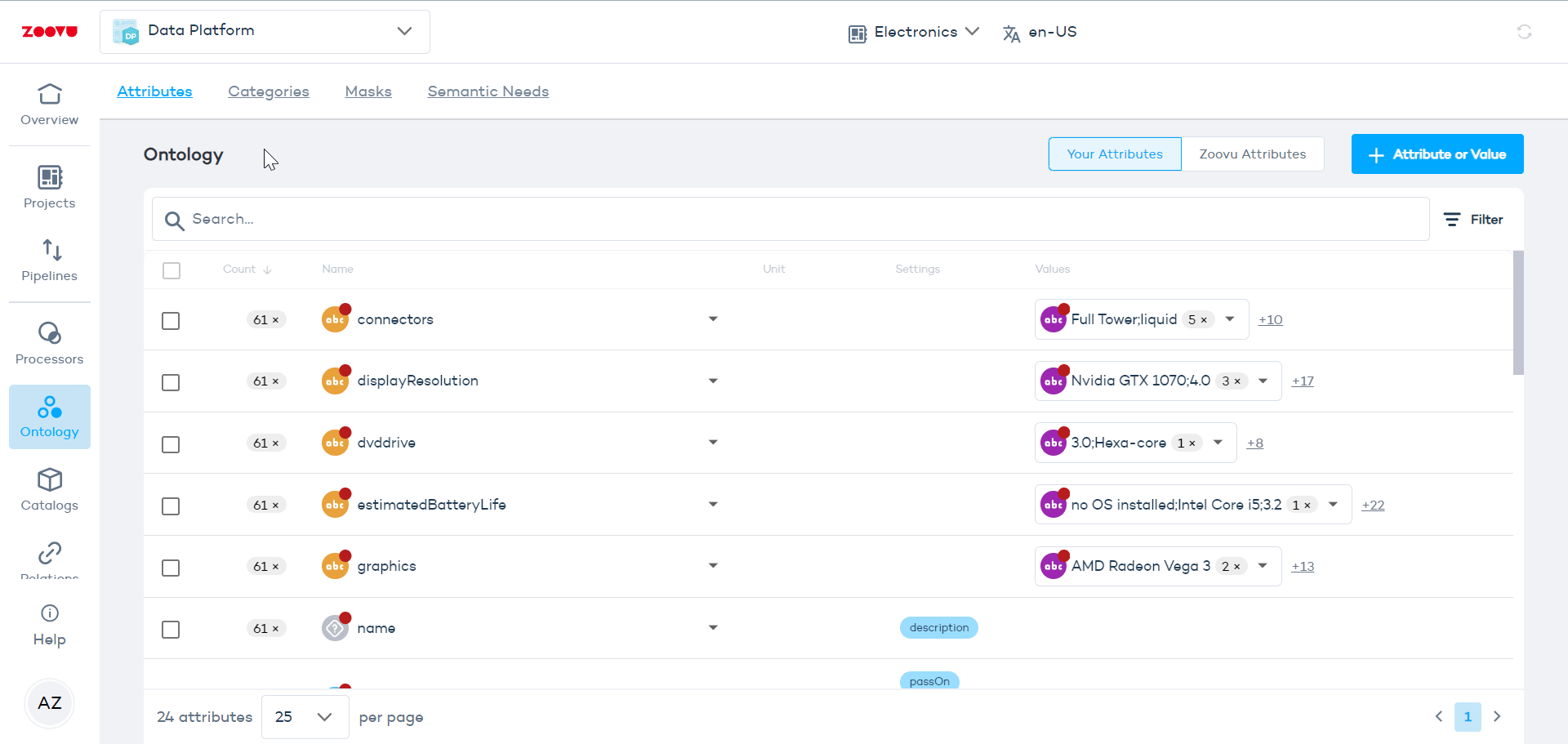Switch to the Categories tab
This screenshot has width=1568, height=744.
click(269, 91)
